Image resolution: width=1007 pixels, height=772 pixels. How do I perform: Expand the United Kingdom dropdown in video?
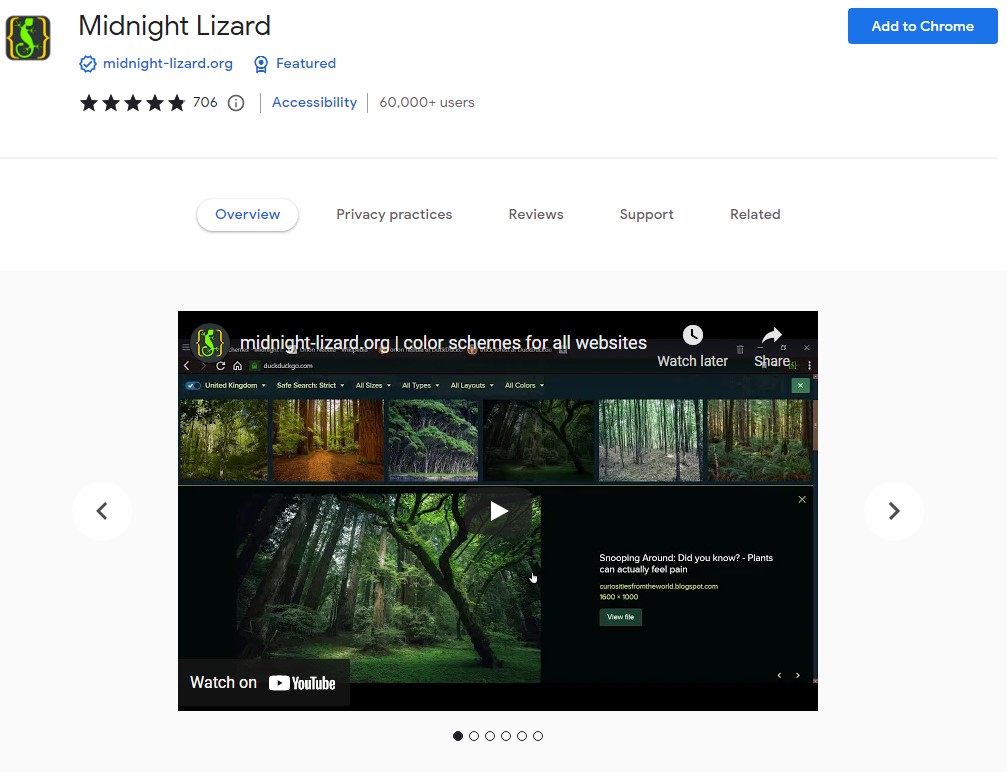(x=235, y=385)
